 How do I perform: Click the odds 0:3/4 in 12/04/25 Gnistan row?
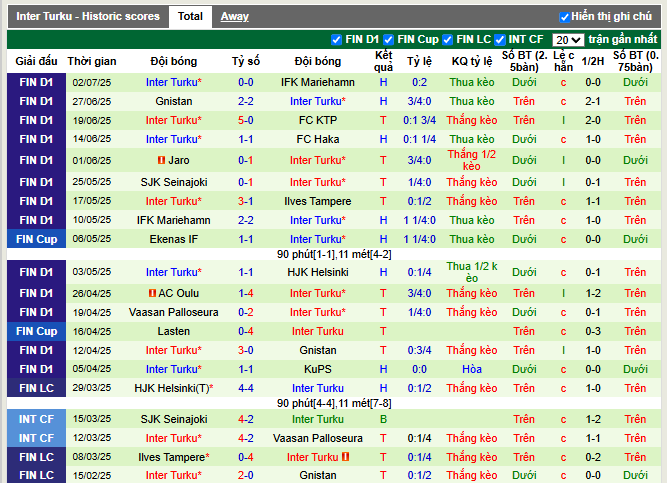pos(419,350)
